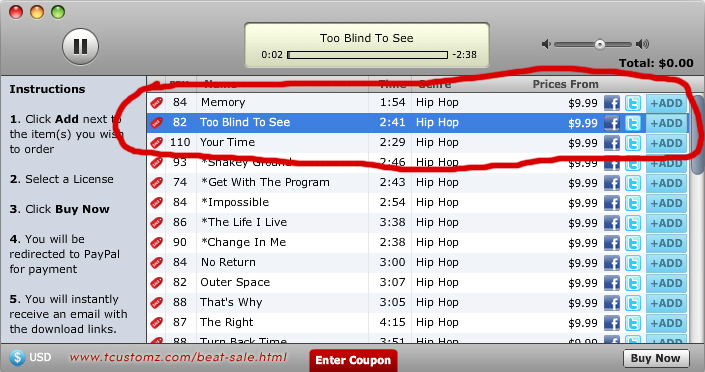Tweet *Change In Me
Screen dimensions: 705x372
[633, 243]
